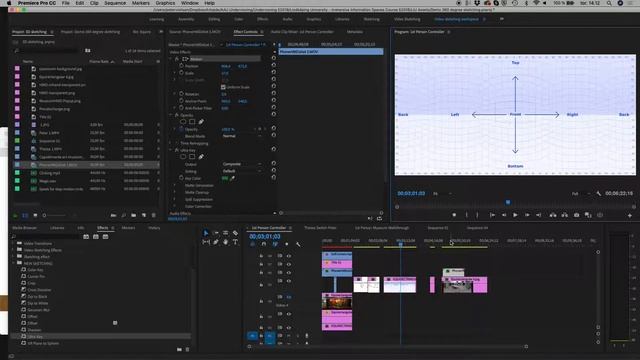Screen dimensions: 640x360
Task: Select the Track Select Forward tool
Action: tap(216, 233)
